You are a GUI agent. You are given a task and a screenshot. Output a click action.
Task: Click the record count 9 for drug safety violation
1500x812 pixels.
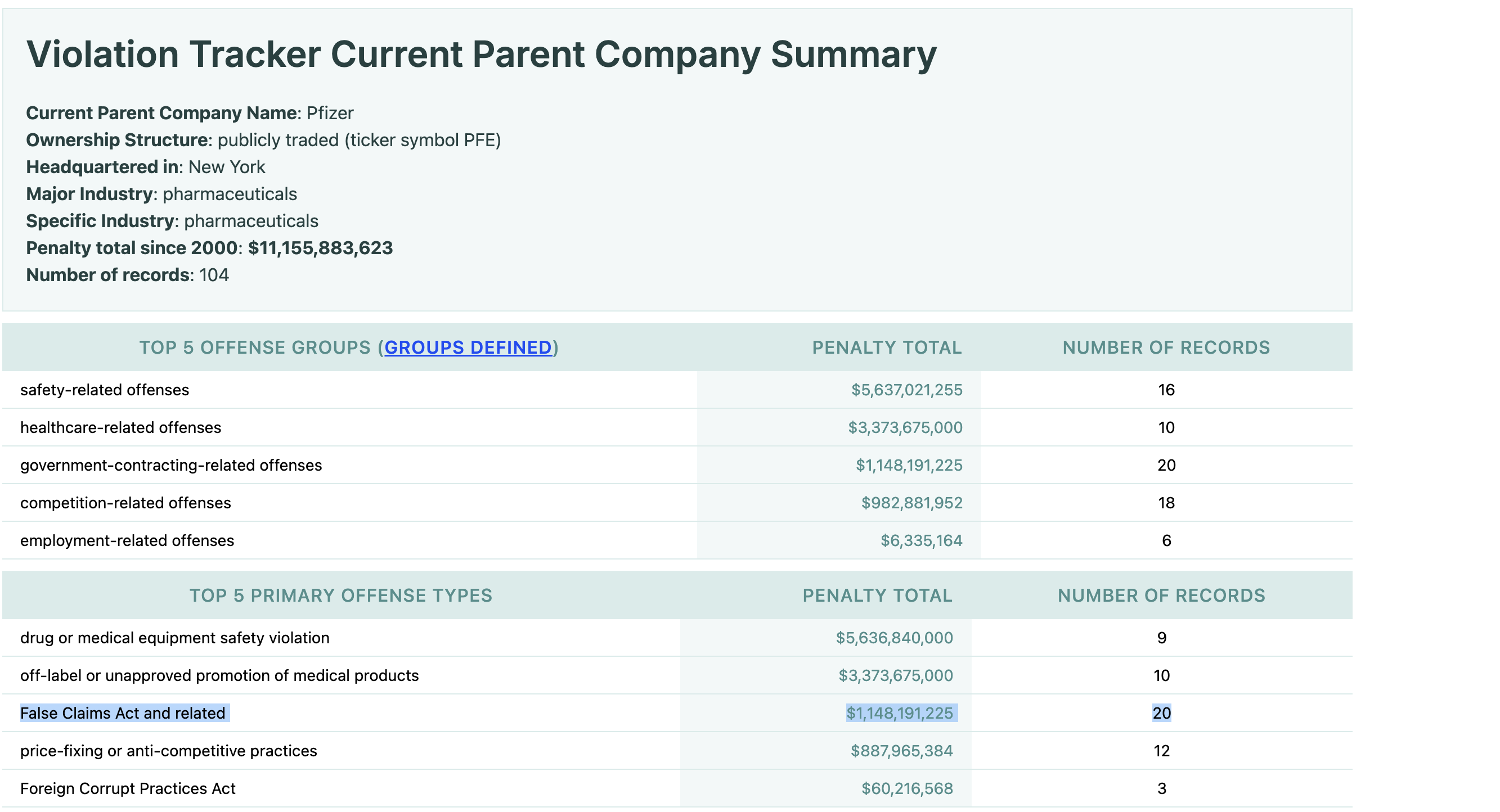point(1162,638)
